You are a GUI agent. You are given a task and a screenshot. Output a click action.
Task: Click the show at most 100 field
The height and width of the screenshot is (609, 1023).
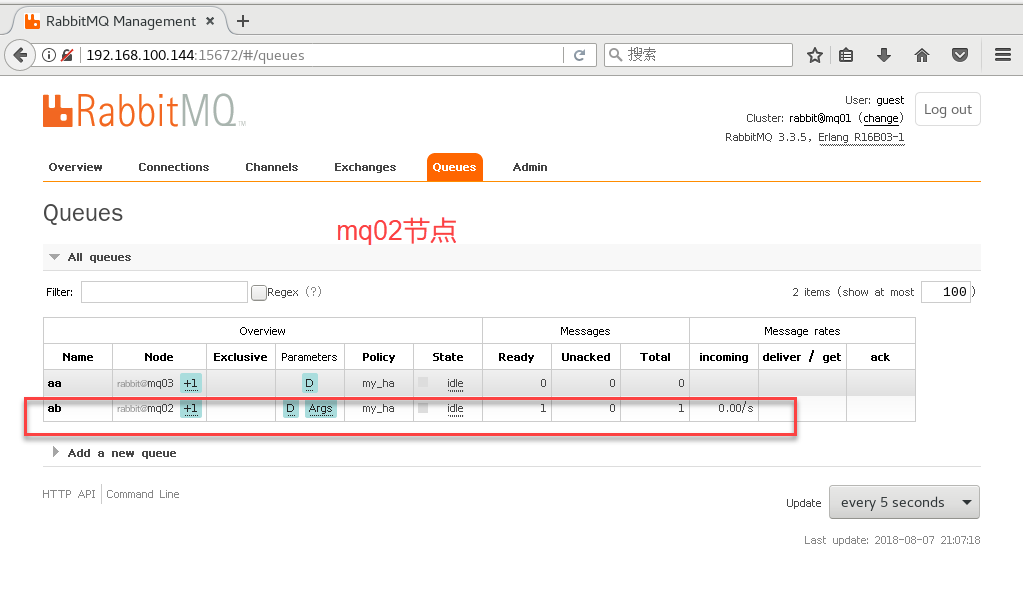(x=946, y=292)
